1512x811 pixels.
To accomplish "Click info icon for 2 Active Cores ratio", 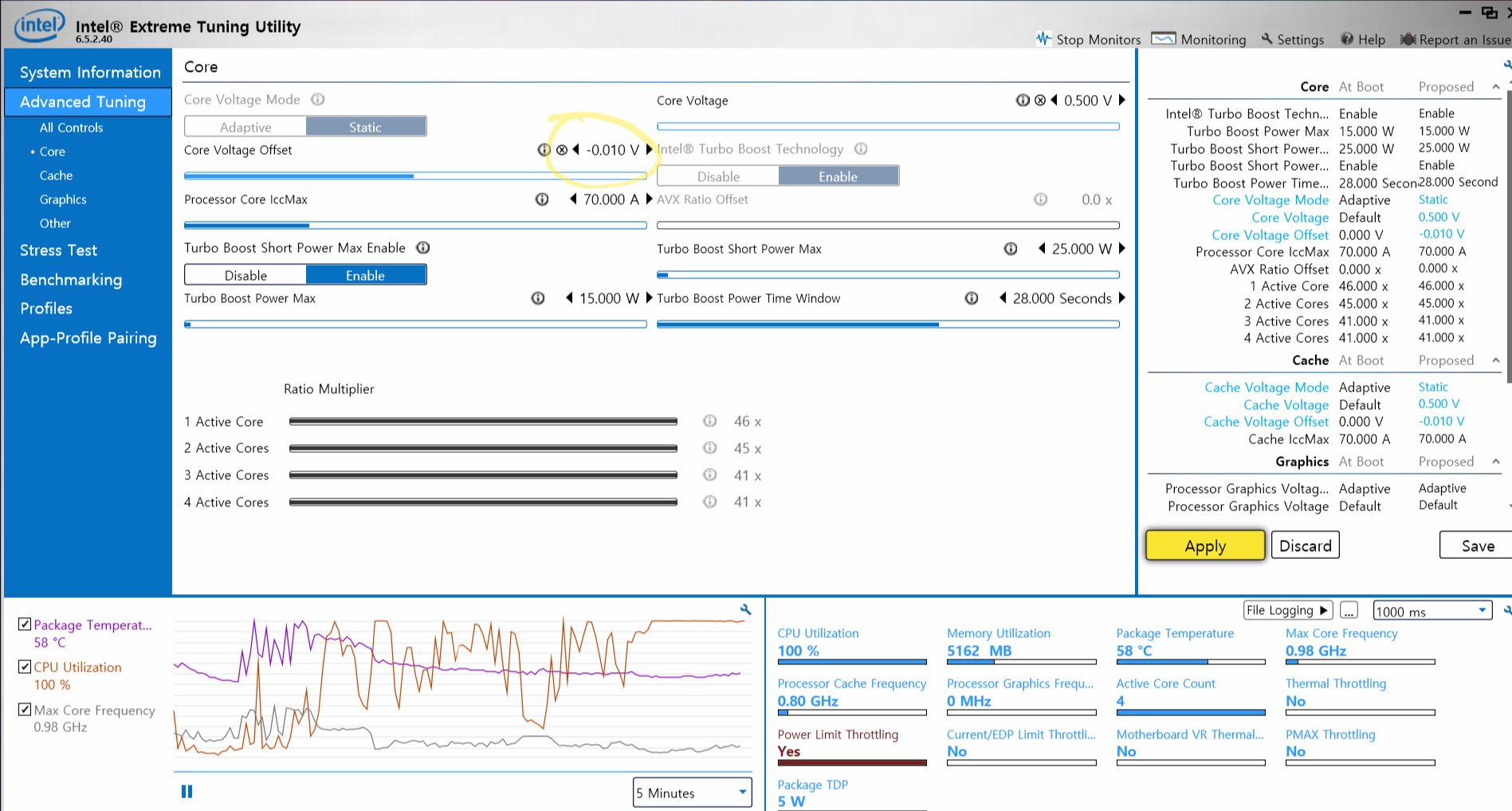I will click(709, 448).
